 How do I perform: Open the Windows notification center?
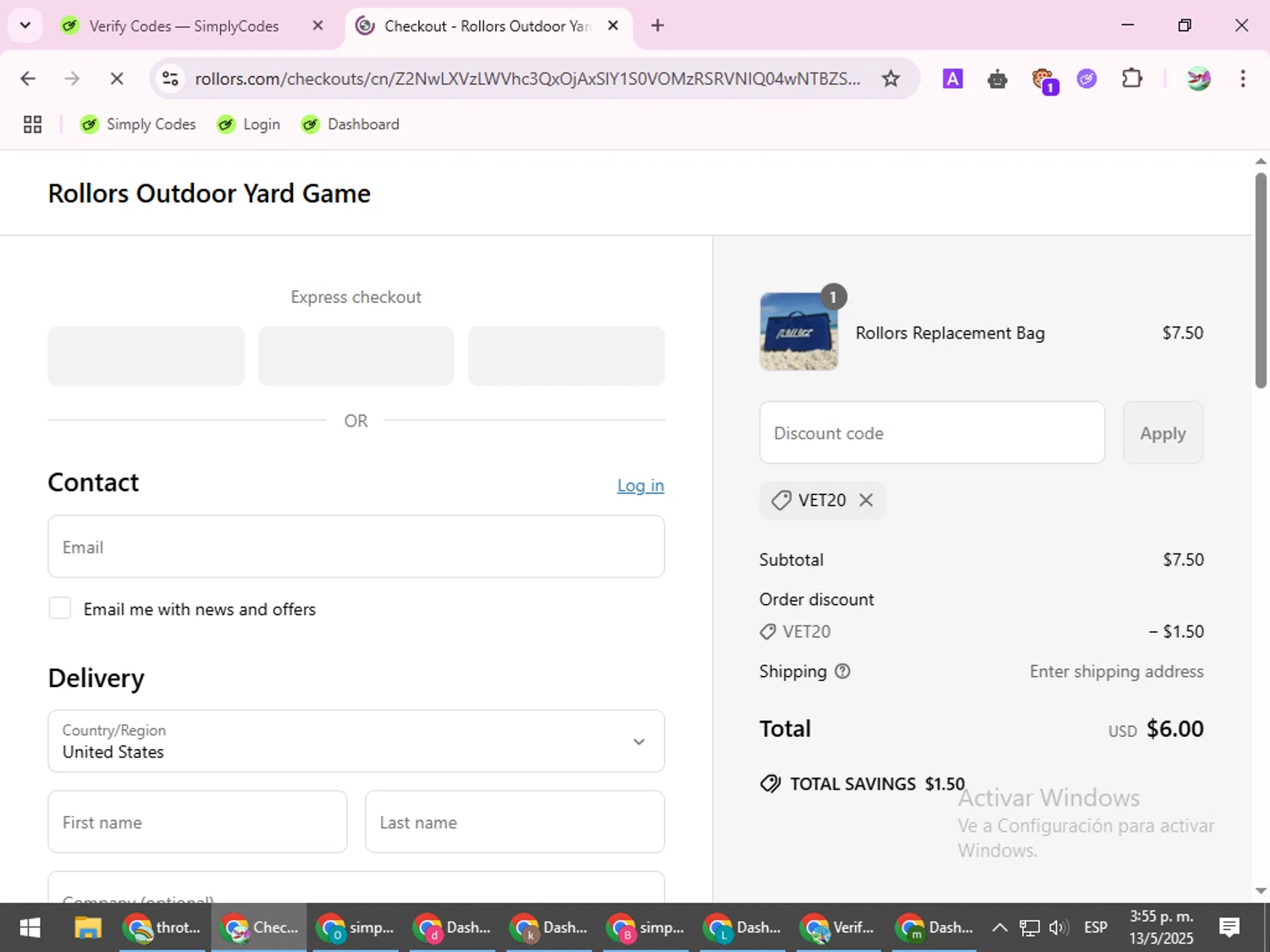1229,928
